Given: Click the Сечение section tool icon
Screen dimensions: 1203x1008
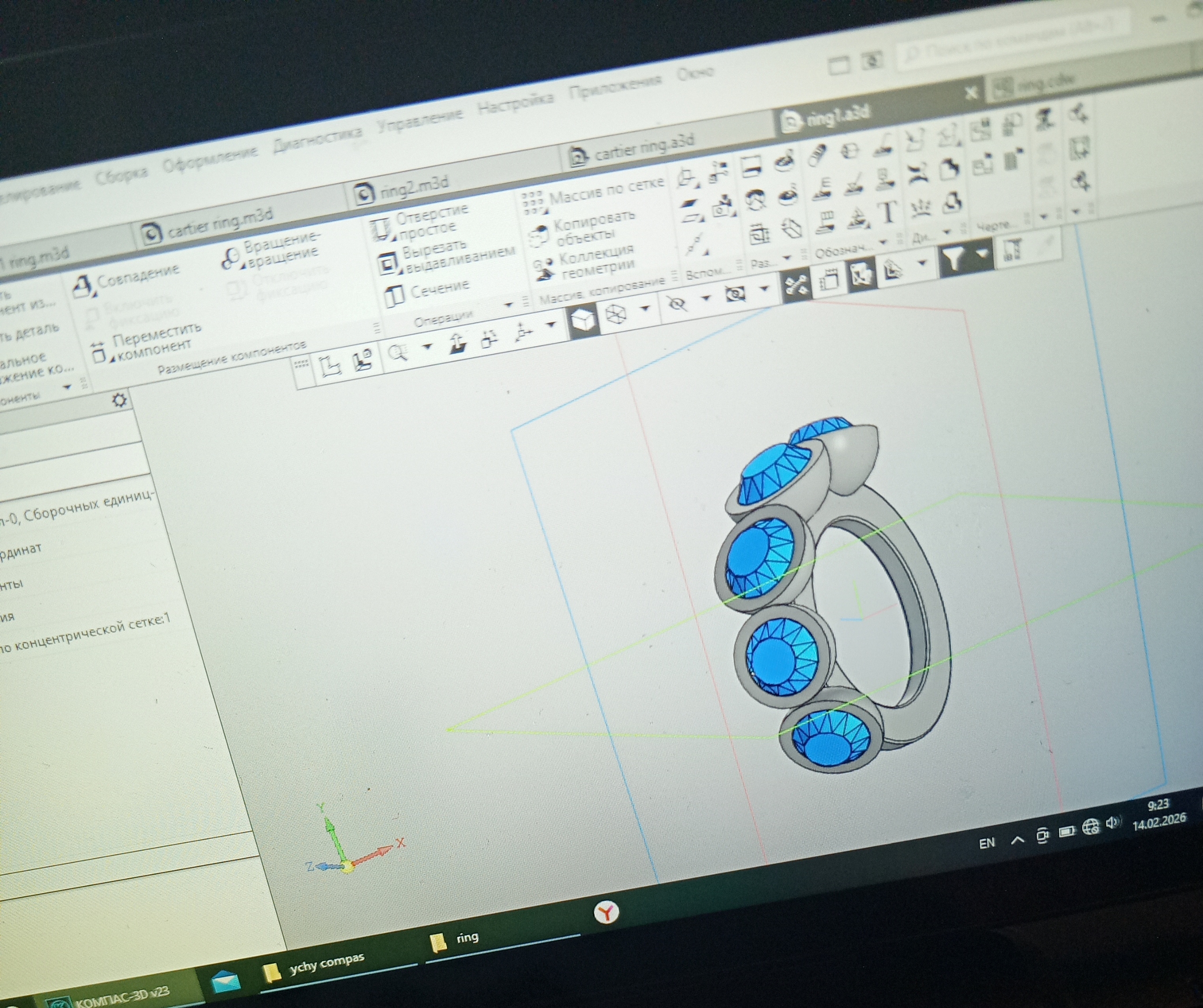Looking at the screenshot, I should 394,297.
